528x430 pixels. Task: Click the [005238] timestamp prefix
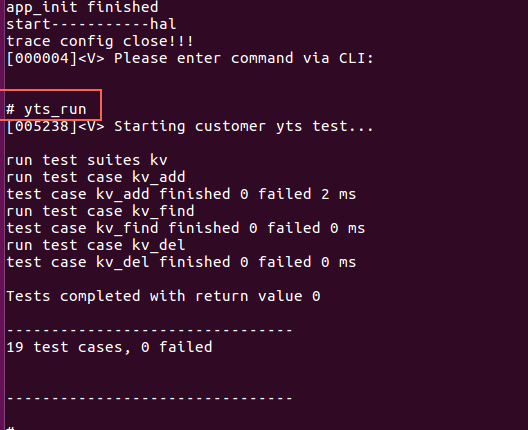pyautogui.click(x=42, y=126)
